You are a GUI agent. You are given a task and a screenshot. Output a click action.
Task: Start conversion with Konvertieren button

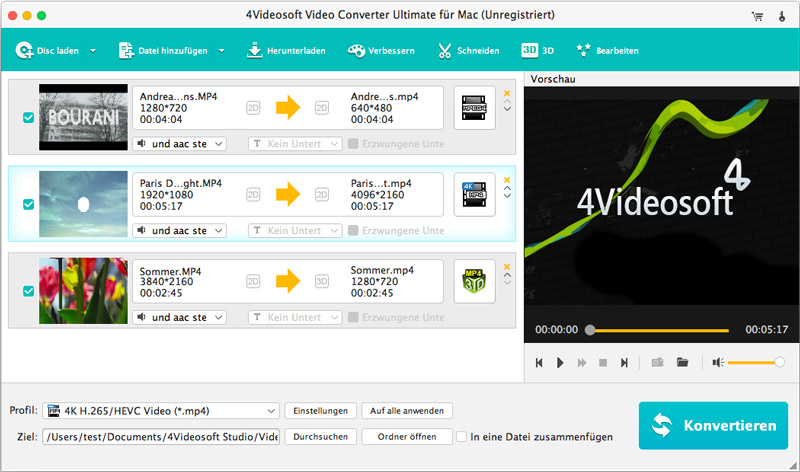click(713, 426)
